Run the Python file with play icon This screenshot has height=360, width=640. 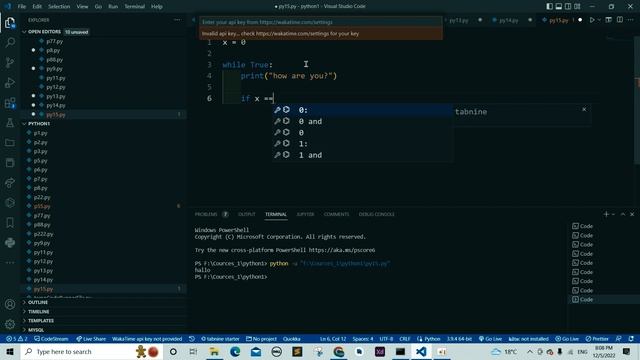[591, 20]
